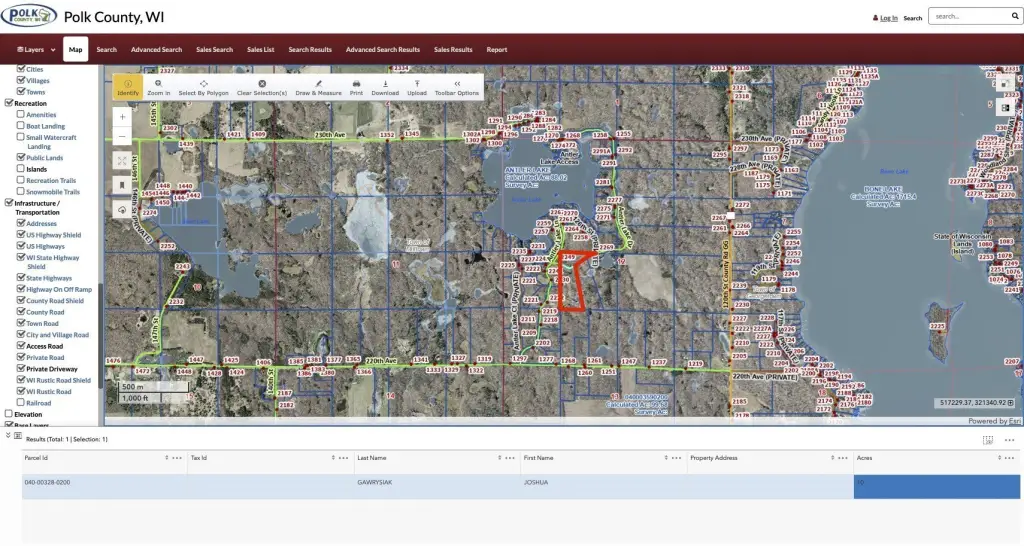Open bookmarks from the map side button
Viewport: 1024px width, 546px height.
pos(122,185)
